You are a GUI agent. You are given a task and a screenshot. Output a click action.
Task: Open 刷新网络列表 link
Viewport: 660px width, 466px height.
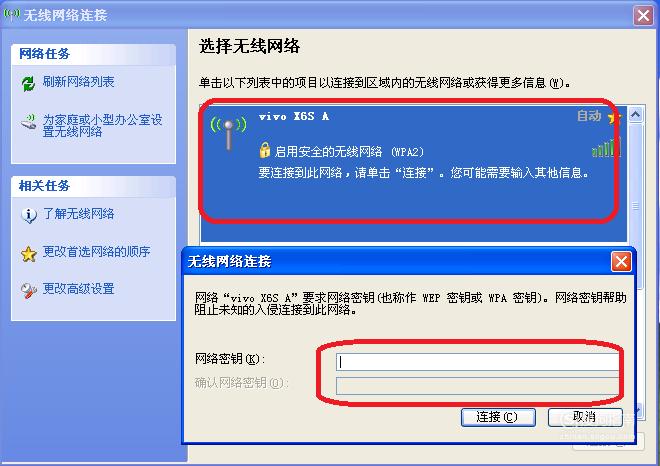coord(78,82)
